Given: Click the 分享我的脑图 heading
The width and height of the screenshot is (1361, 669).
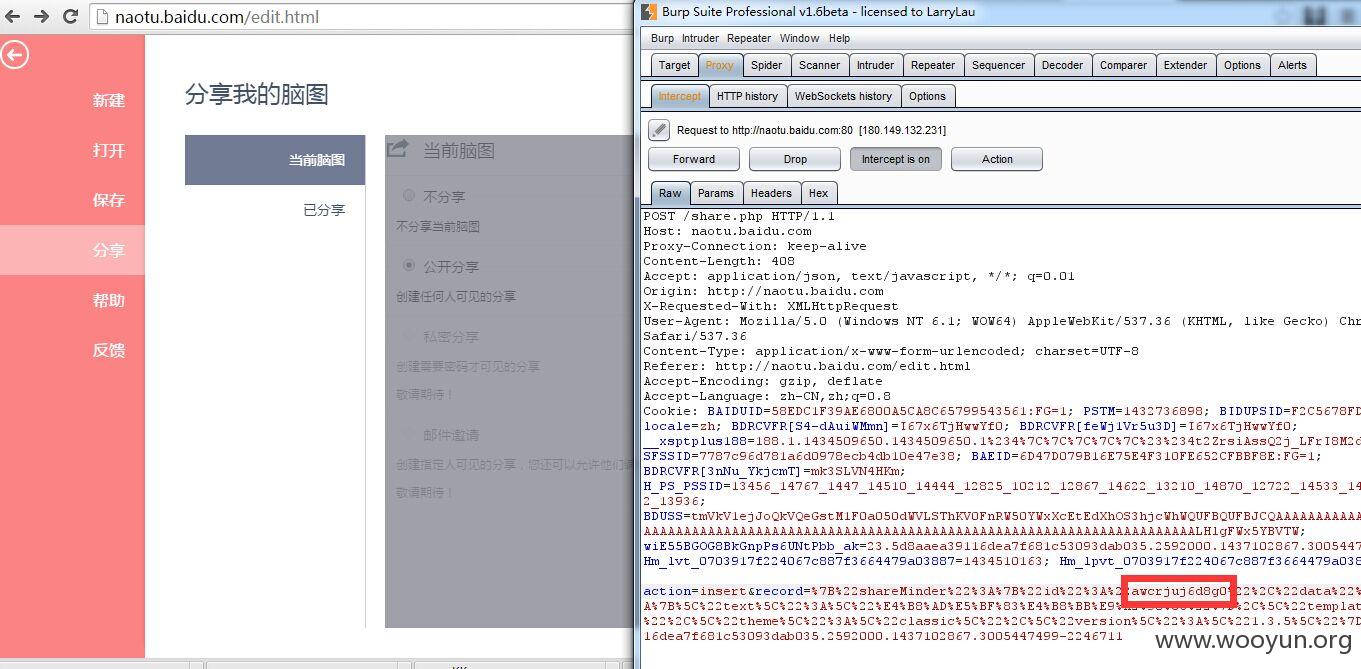Looking at the screenshot, I should (x=257, y=95).
